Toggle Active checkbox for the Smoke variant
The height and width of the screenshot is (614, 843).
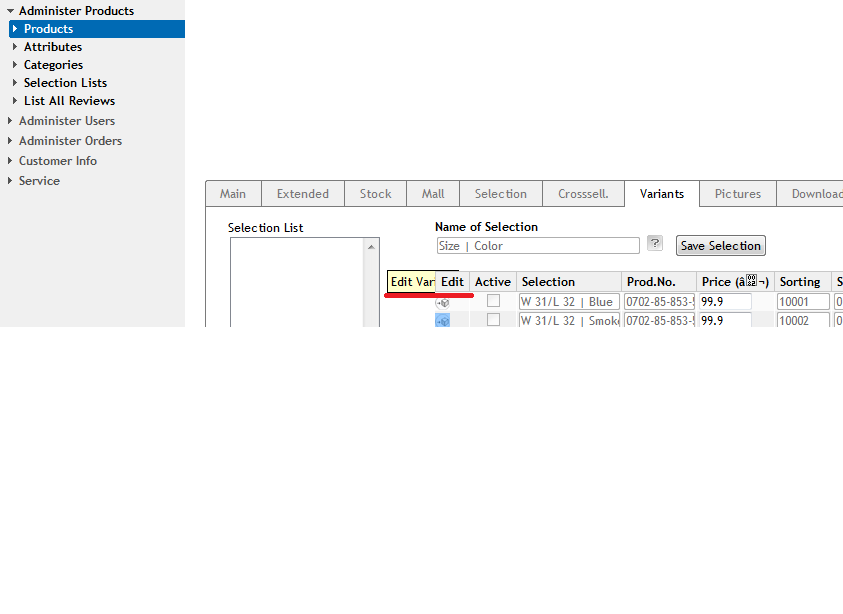pos(493,320)
